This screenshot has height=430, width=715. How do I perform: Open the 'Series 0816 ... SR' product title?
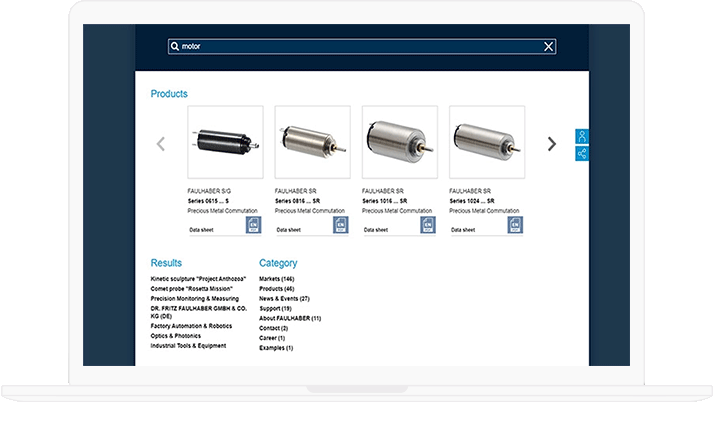(x=297, y=201)
